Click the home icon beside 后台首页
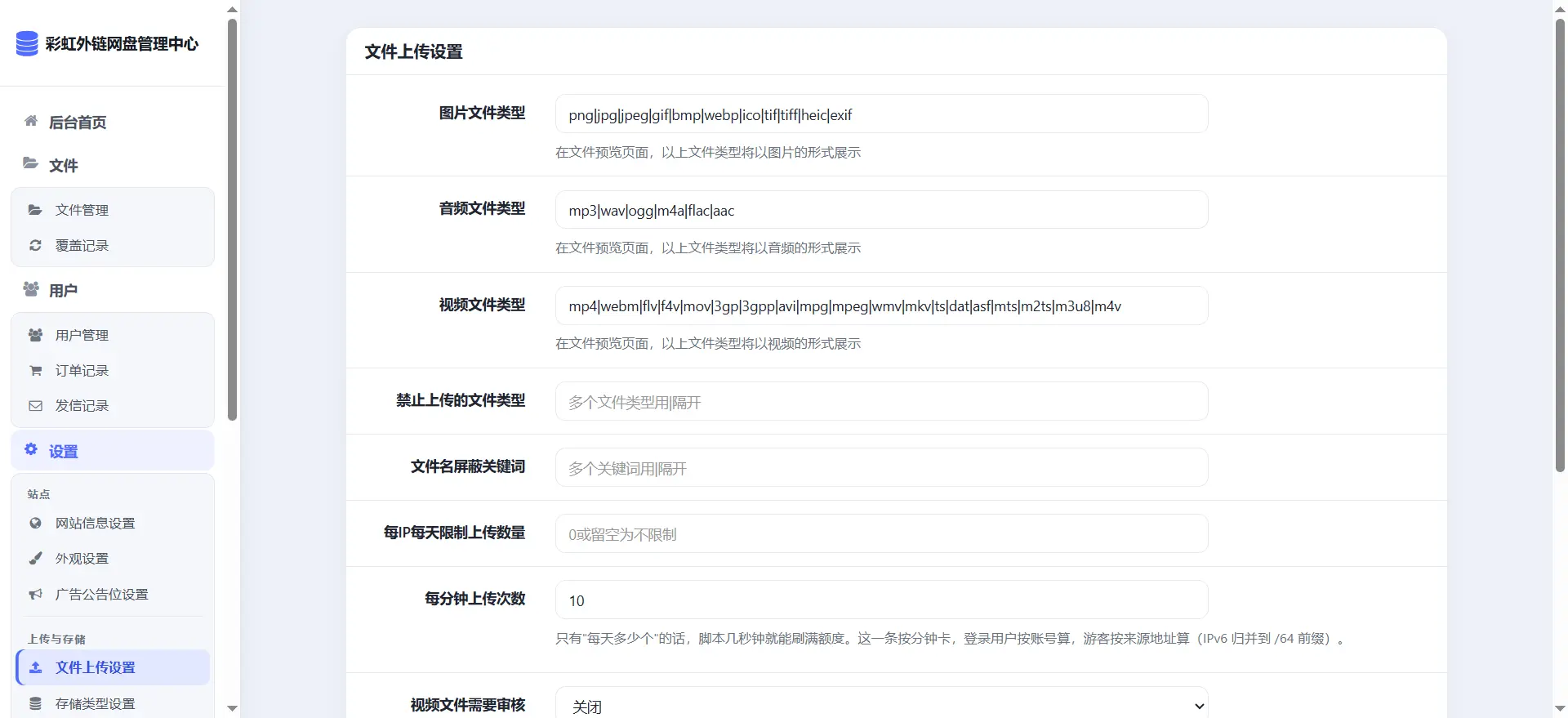This screenshot has height=718, width=1568. click(31, 121)
